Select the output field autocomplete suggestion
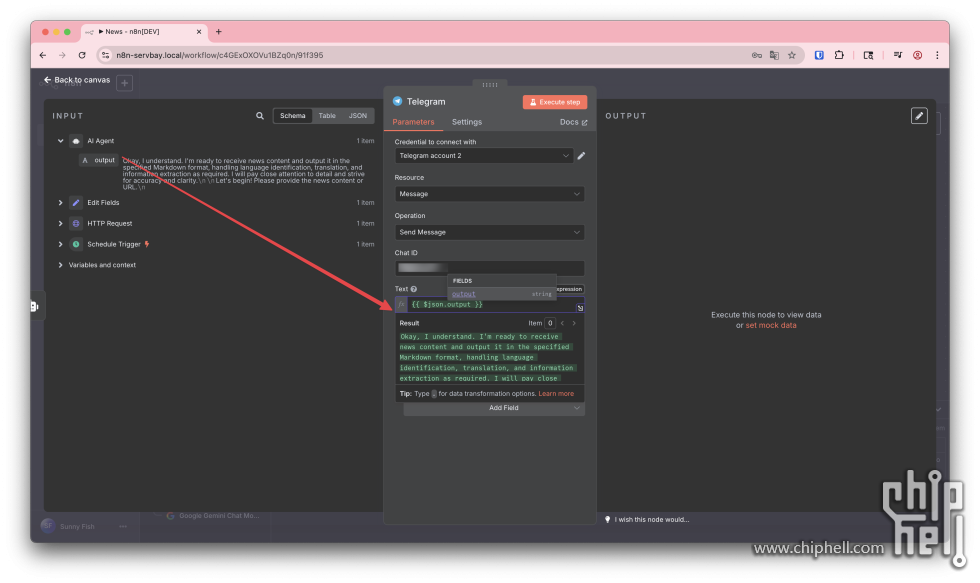980x583 pixels. point(502,294)
